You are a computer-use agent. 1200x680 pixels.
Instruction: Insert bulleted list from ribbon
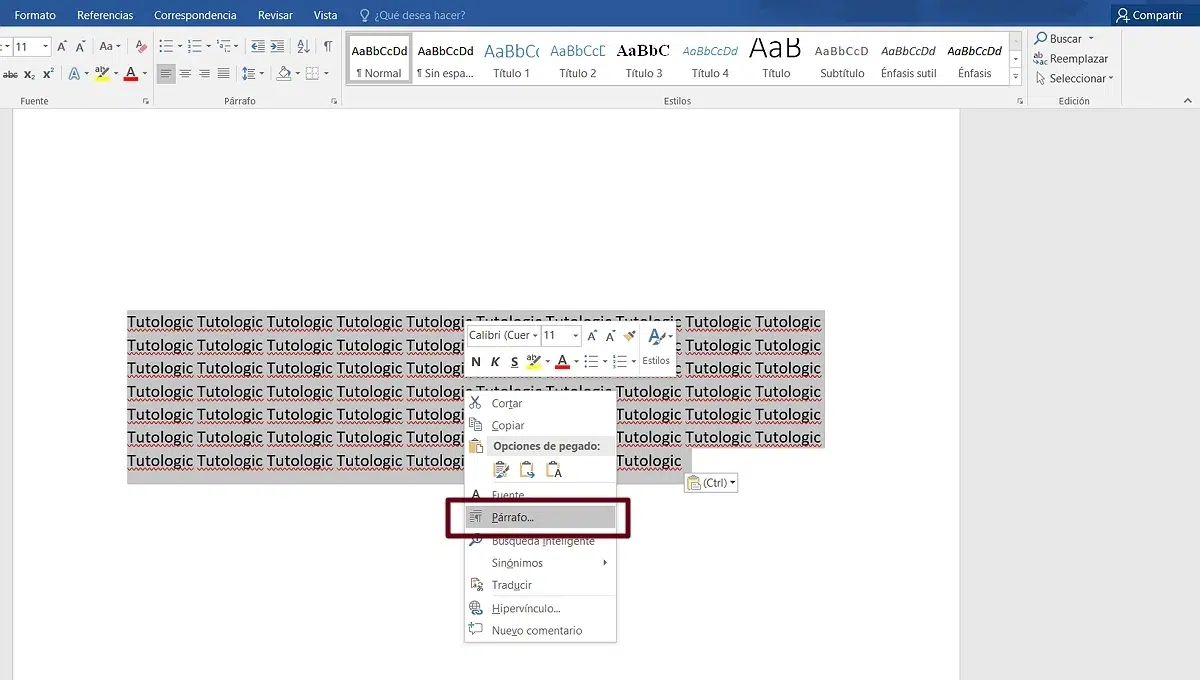click(x=166, y=47)
